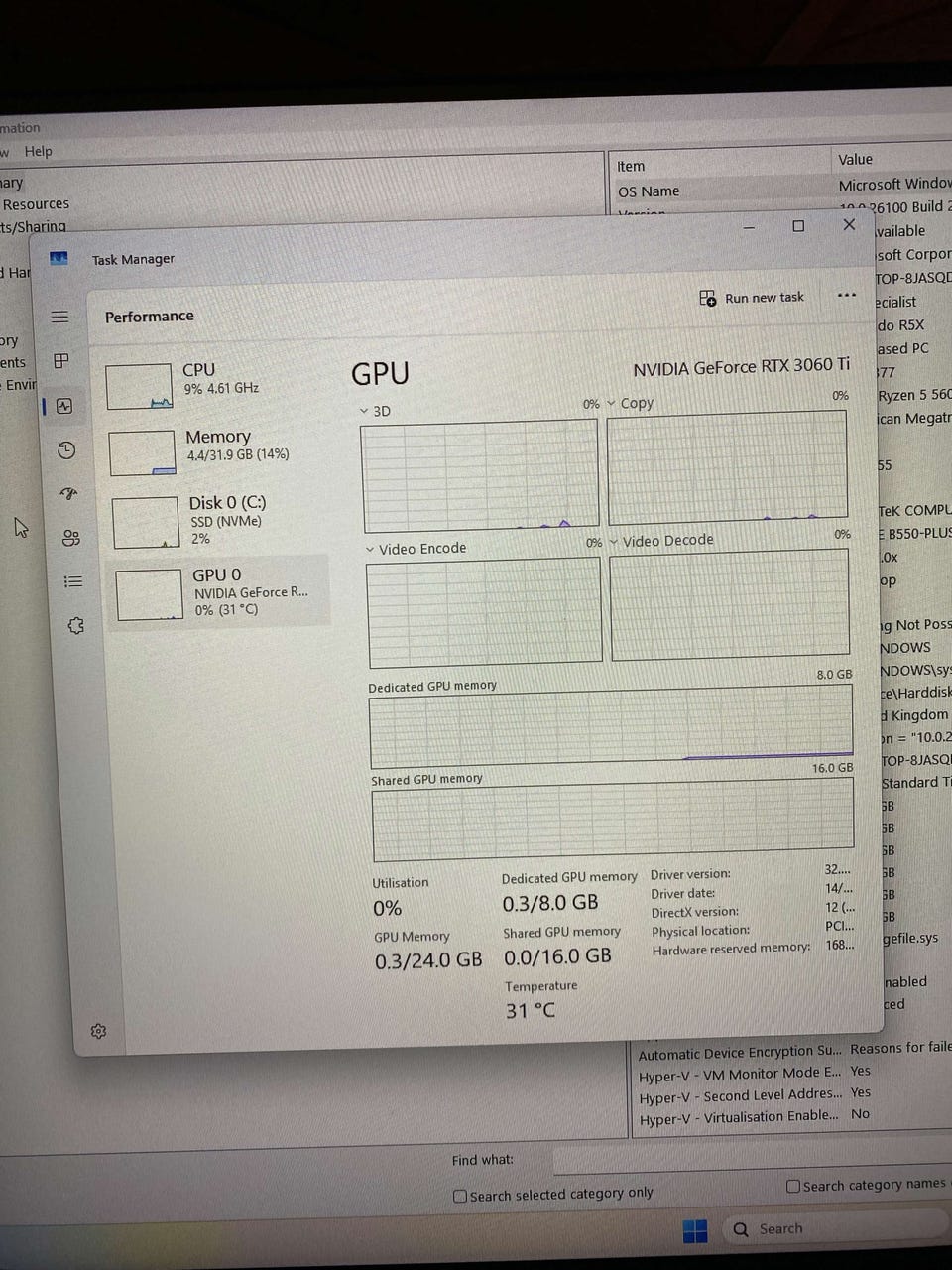Click the Hardware reserved memory label
Image resolution: width=952 pixels, height=1270 pixels.
[731, 949]
